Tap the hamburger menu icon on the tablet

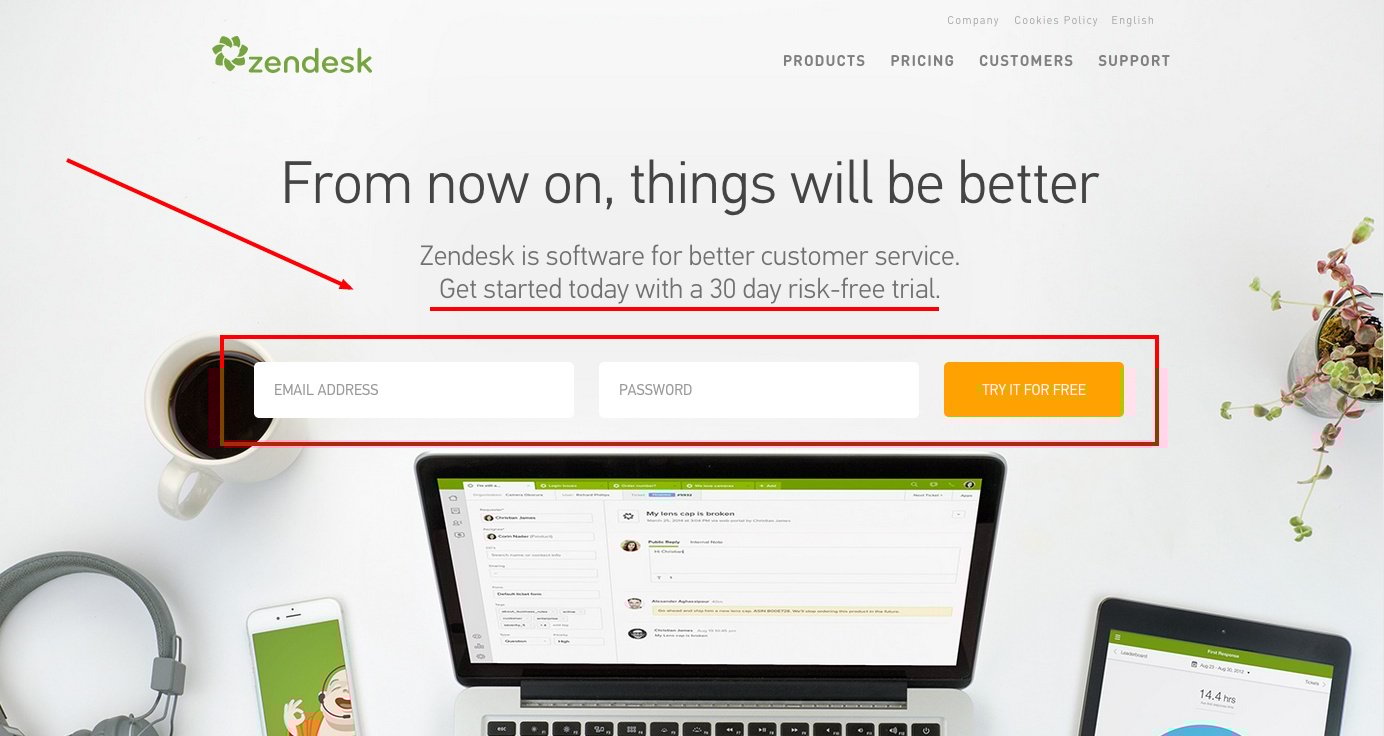pos(1118,637)
